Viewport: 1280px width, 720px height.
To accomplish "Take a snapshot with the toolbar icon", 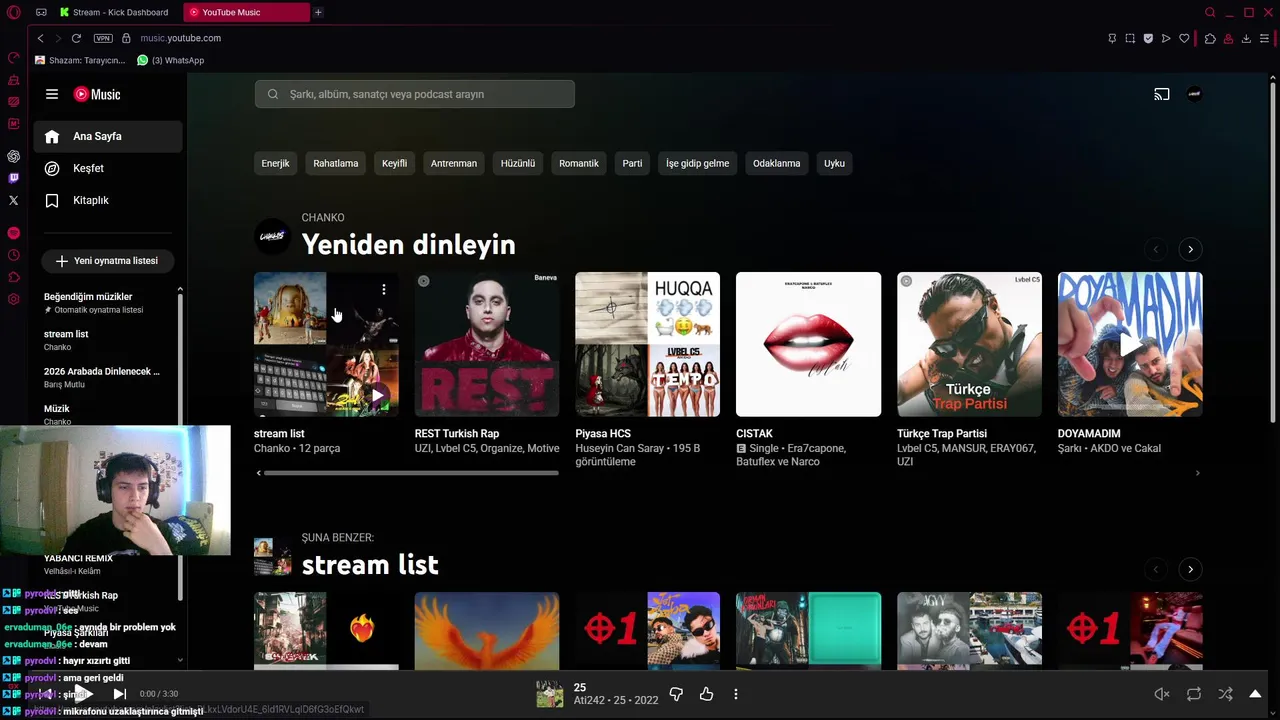I will [x=1130, y=38].
